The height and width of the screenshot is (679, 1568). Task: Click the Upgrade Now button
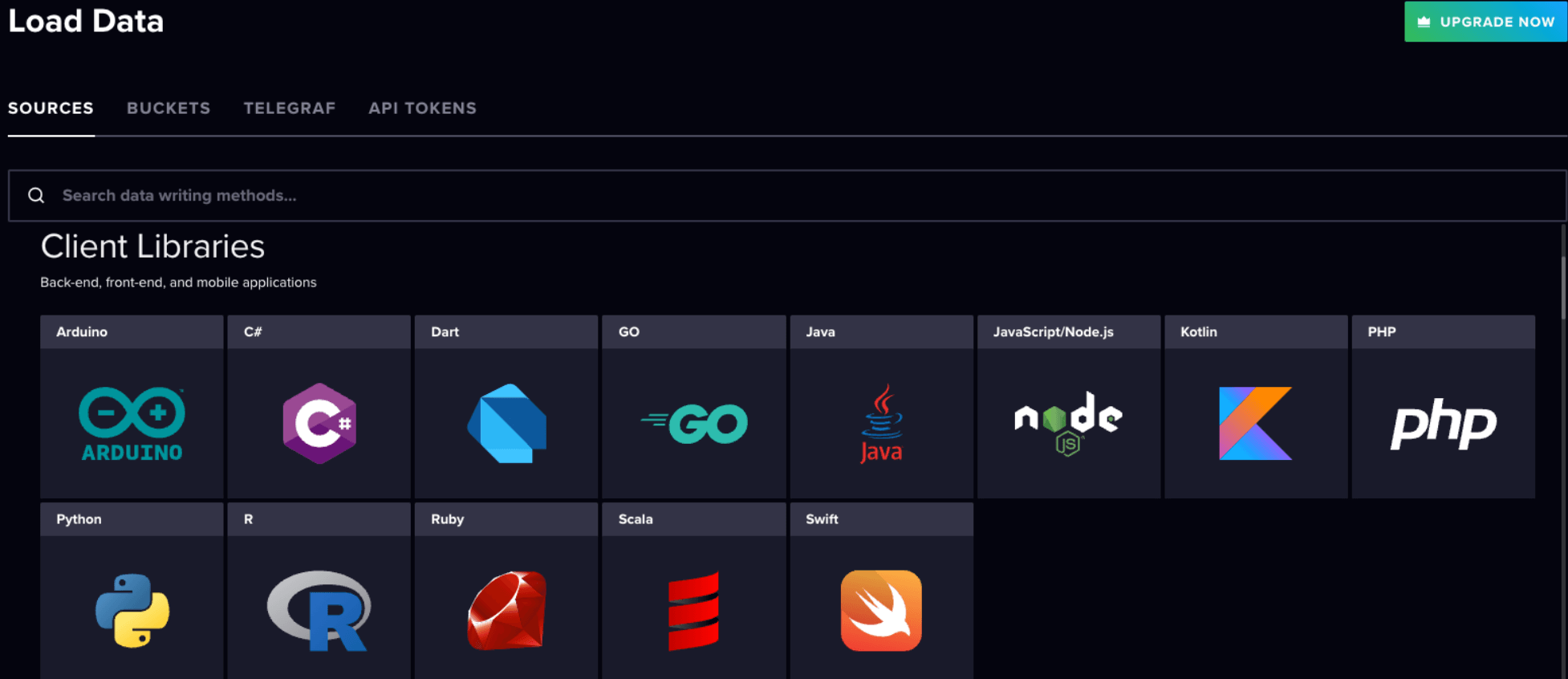point(1485,22)
